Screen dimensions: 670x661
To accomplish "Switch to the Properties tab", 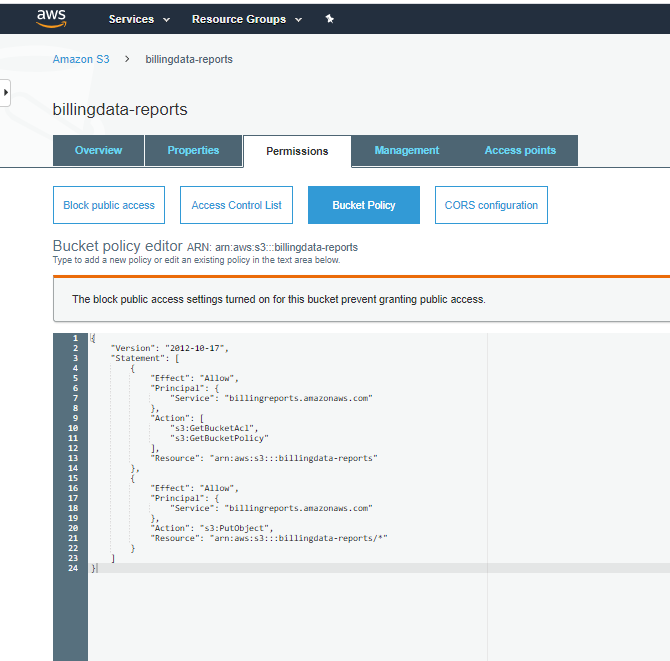I will coord(193,150).
